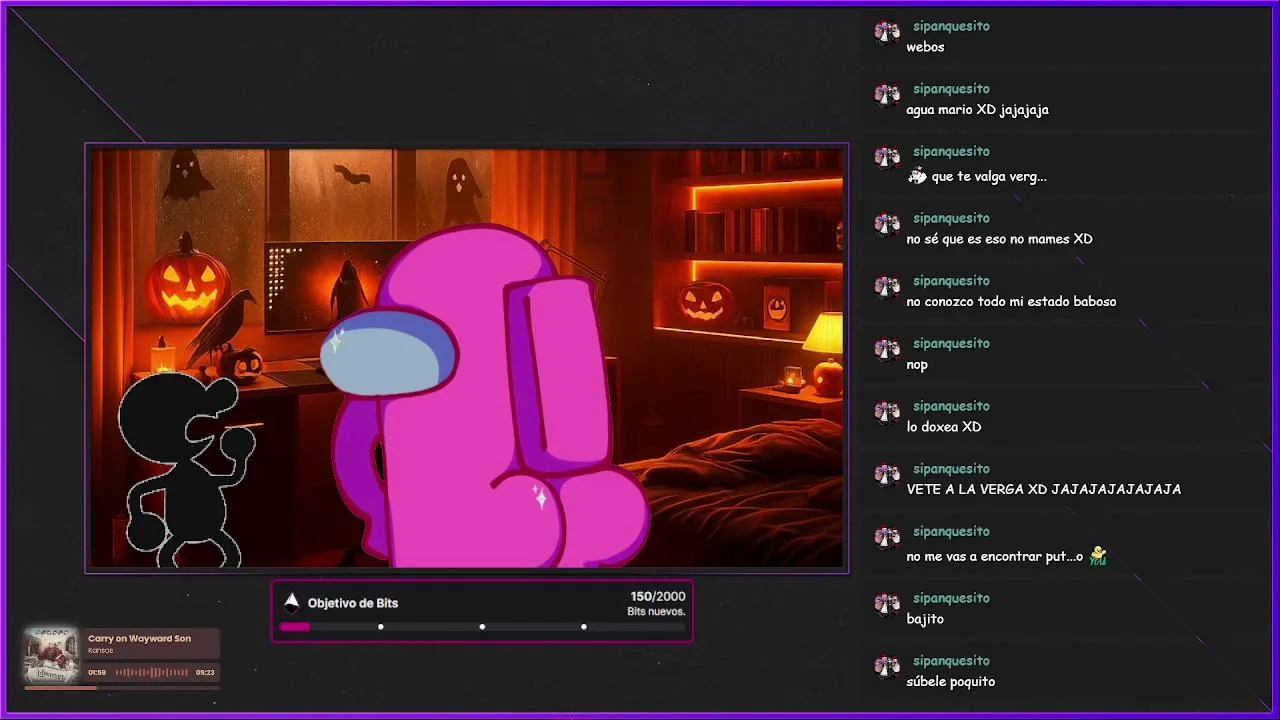Select the message 'agua mario XD jajajaja'
1280x720 pixels.
point(977,110)
